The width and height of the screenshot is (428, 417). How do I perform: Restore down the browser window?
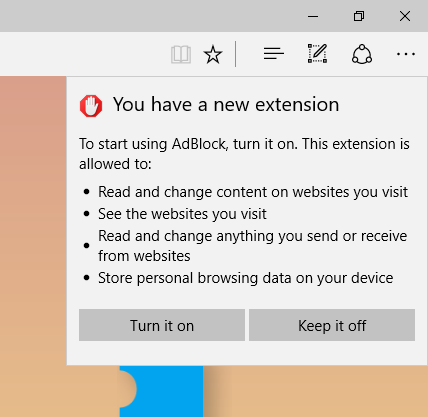pos(359,16)
